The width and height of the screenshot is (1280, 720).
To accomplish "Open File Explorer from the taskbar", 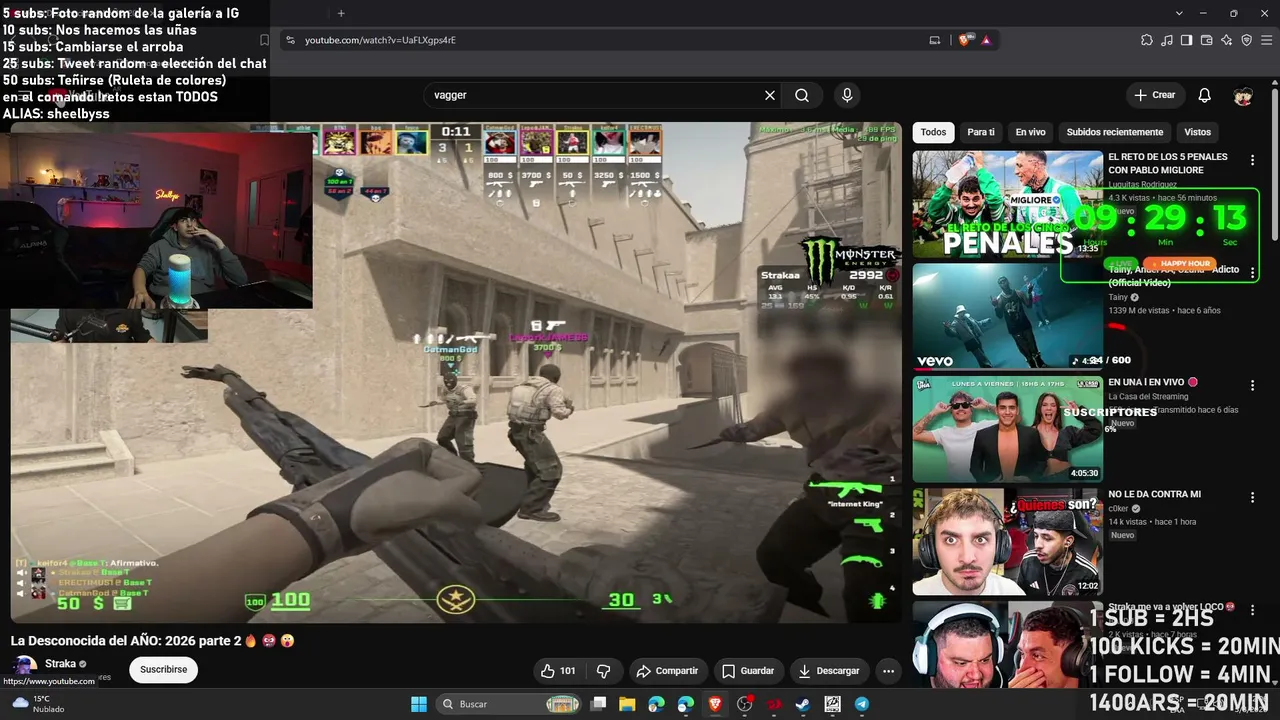I will (x=627, y=704).
